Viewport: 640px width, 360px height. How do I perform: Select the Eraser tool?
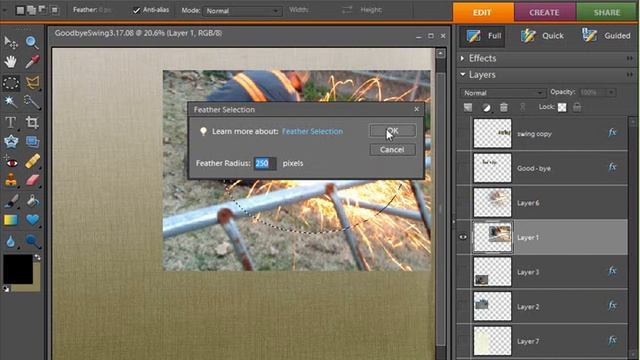click(x=32, y=180)
